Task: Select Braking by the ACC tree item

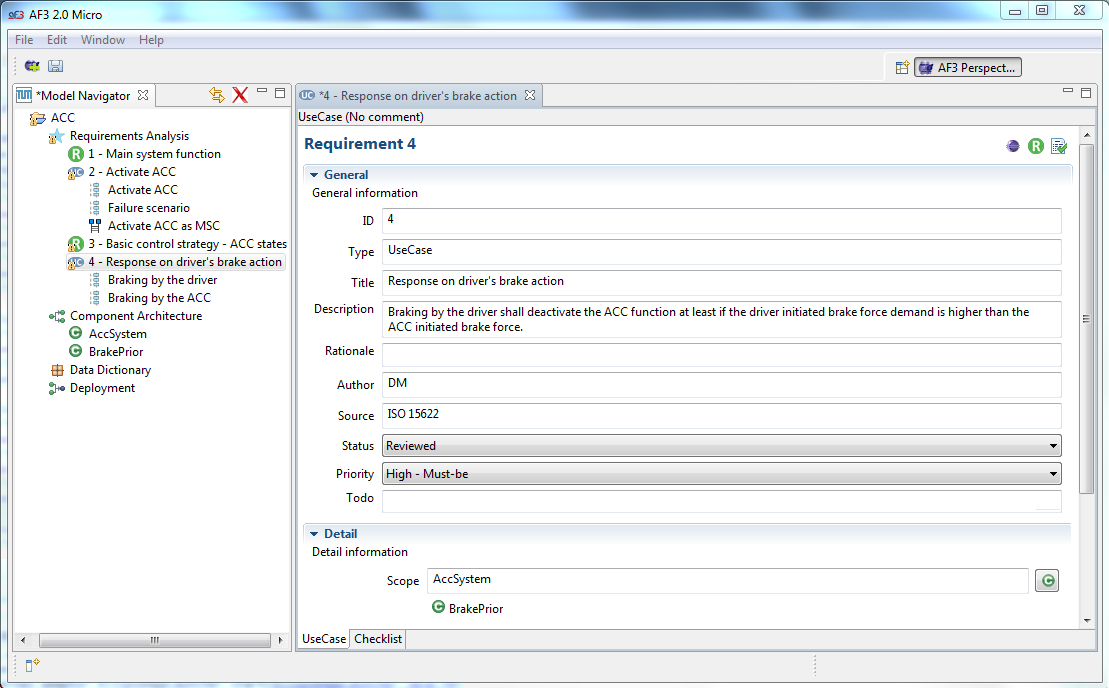Action: point(159,298)
